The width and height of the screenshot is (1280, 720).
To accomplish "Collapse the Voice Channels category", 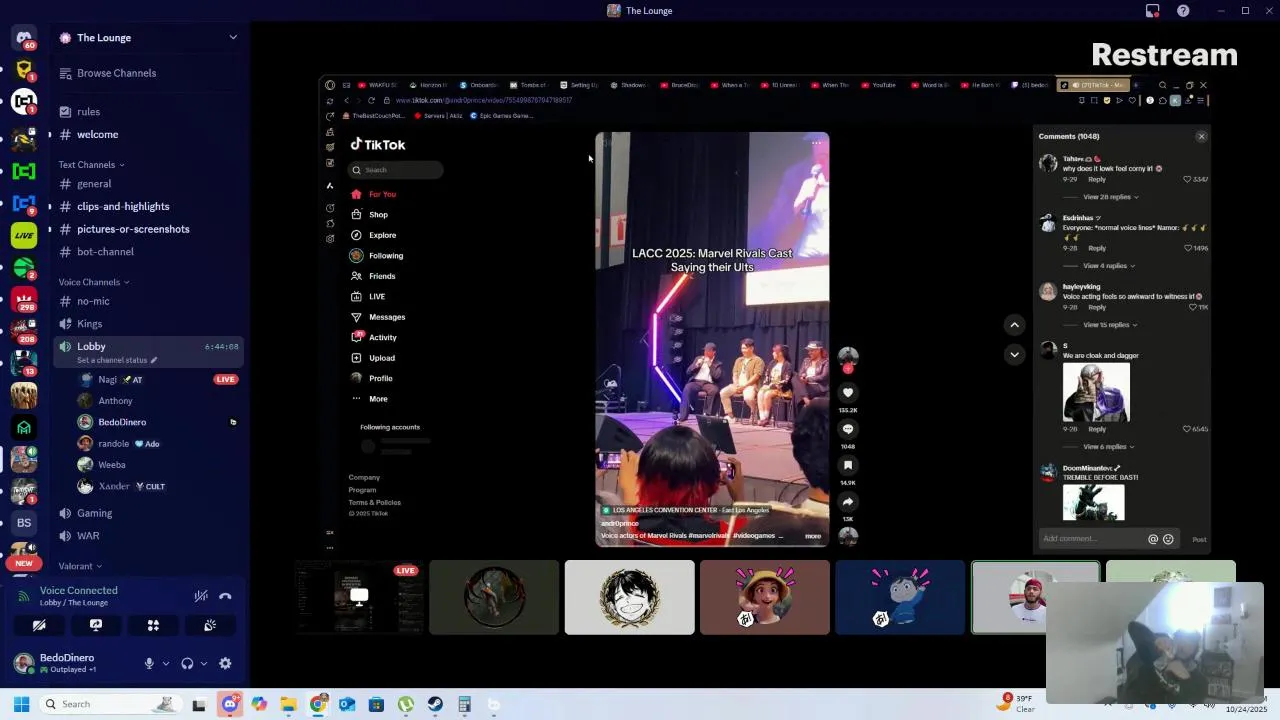I will (x=92, y=282).
